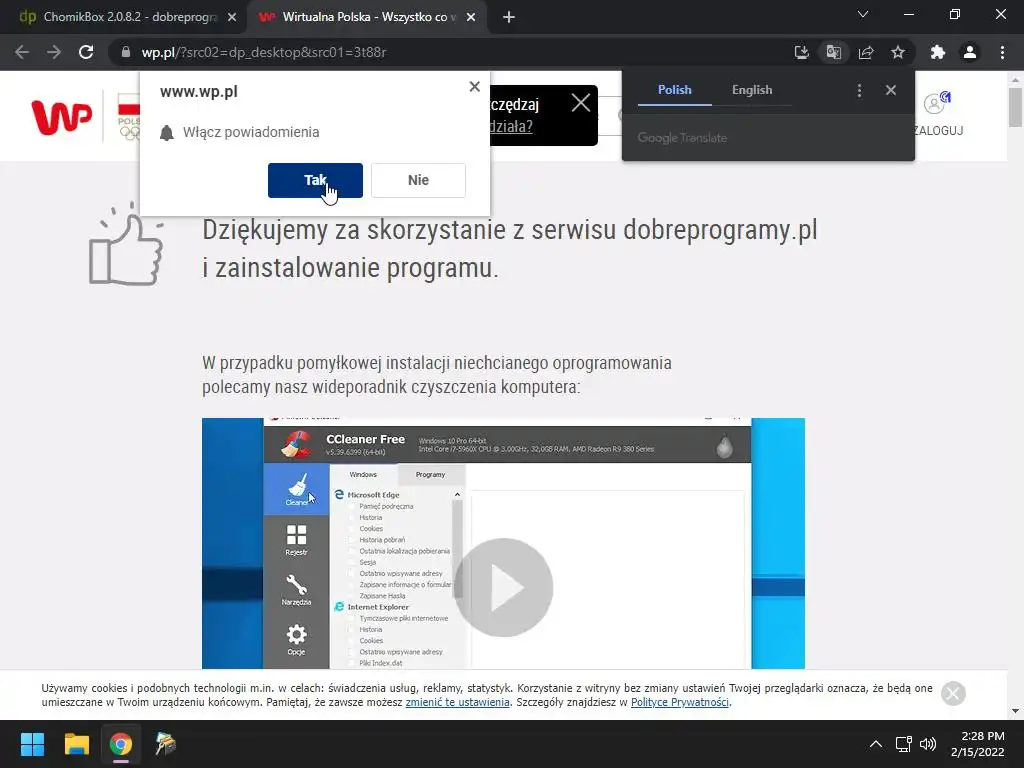
Task: Open the tab search dropdown chevron
Action: [863, 14]
